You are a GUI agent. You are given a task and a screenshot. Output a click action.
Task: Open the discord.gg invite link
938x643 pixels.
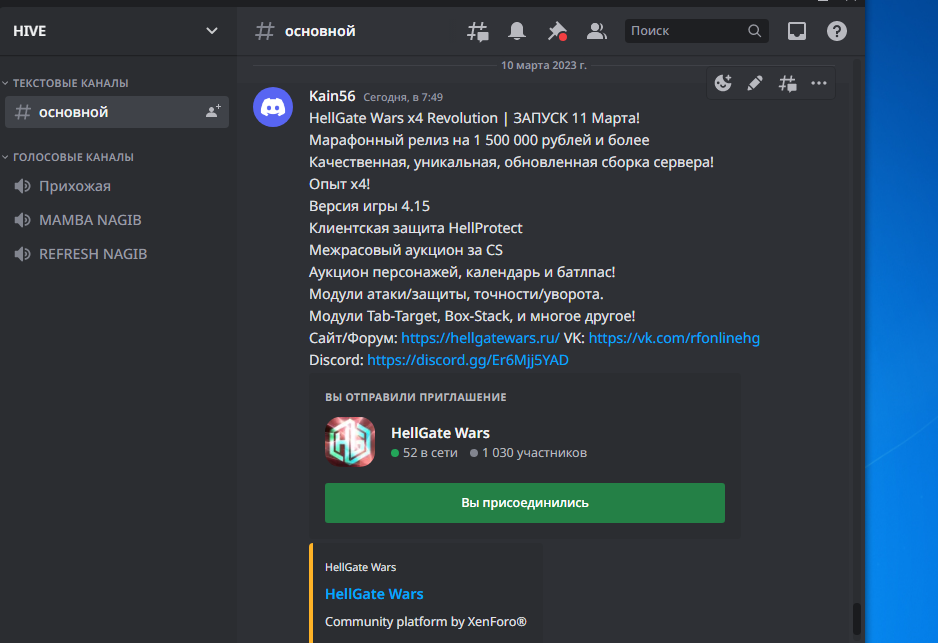point(468,360)
